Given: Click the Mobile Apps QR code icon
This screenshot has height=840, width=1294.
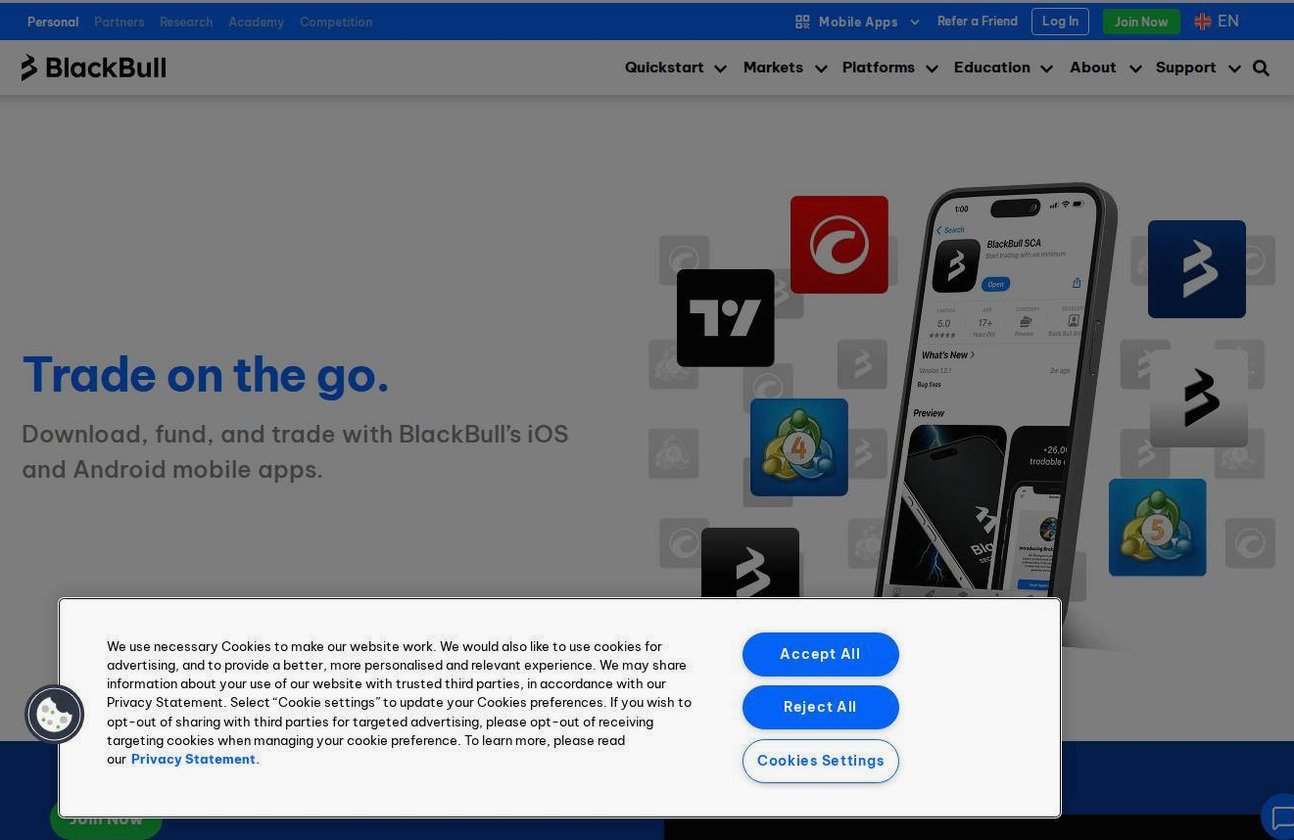Looking at the screenshot, I should coord(802,22).
